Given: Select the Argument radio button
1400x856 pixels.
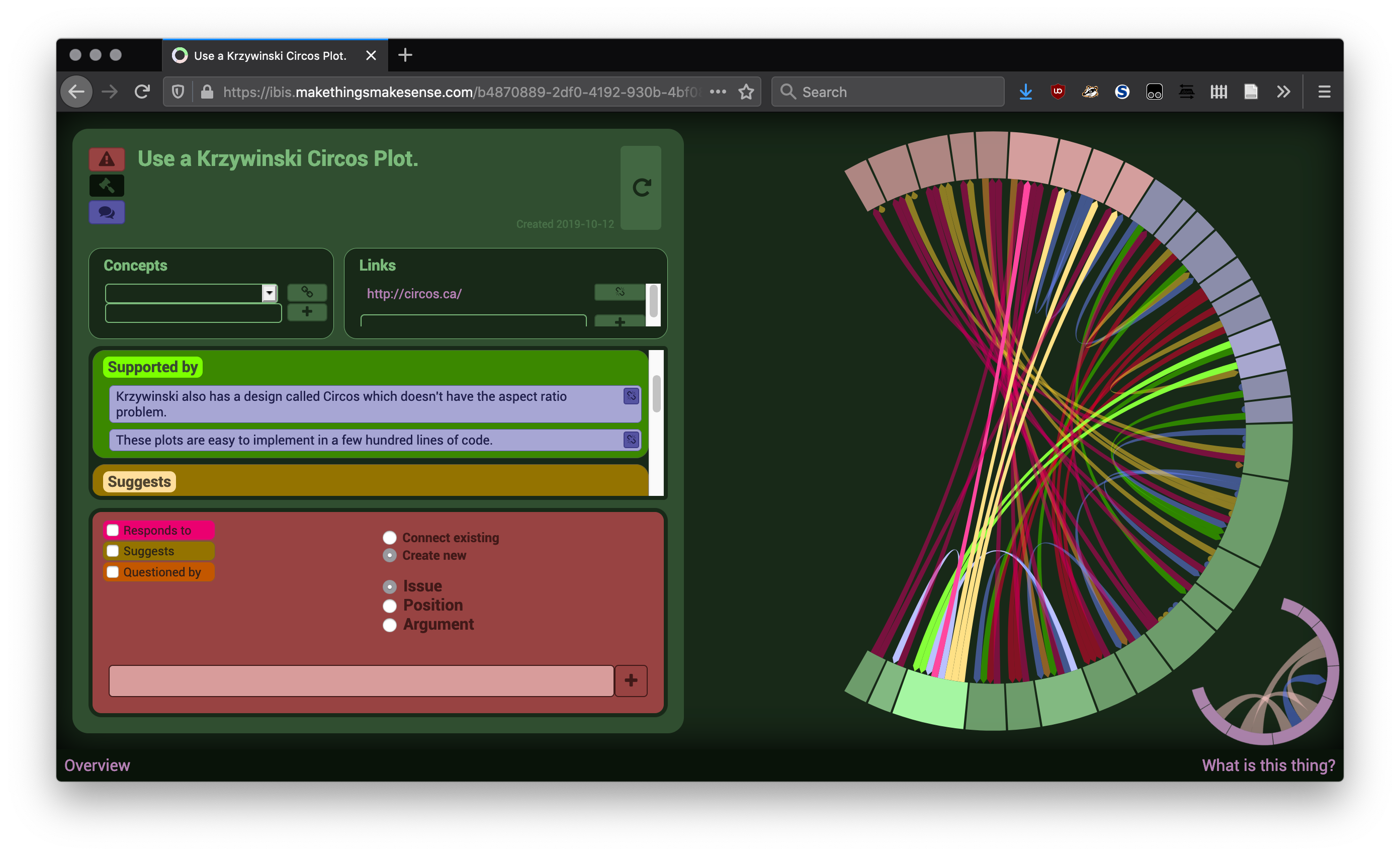Looking at the screenshot, I should 390,625.
